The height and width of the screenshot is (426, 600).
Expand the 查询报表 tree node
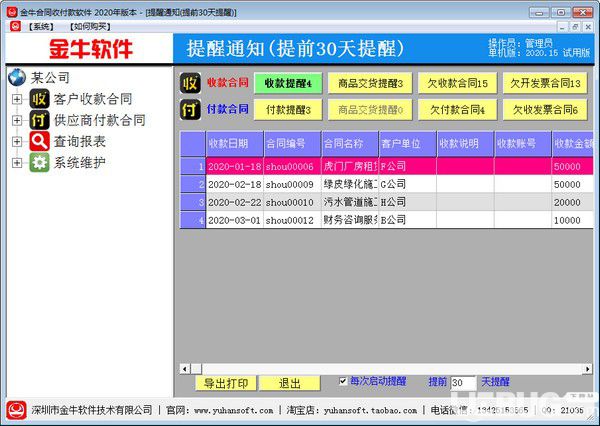pos(17,141)
